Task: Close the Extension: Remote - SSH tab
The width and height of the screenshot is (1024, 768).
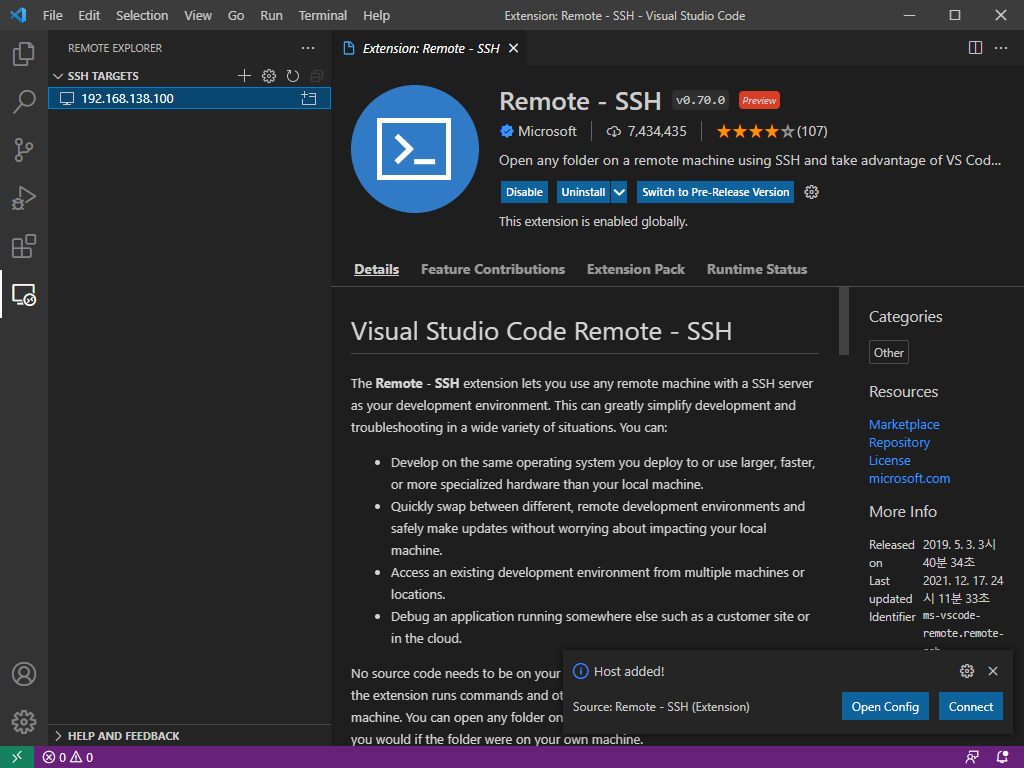Action: coord(513,48)
